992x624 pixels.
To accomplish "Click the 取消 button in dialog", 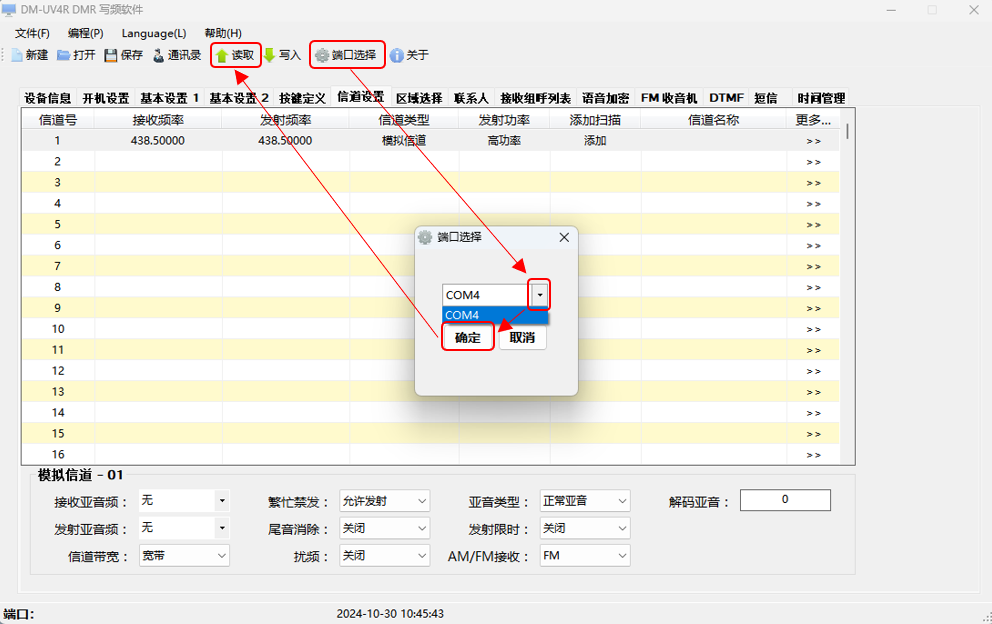I will pos(522,338).
